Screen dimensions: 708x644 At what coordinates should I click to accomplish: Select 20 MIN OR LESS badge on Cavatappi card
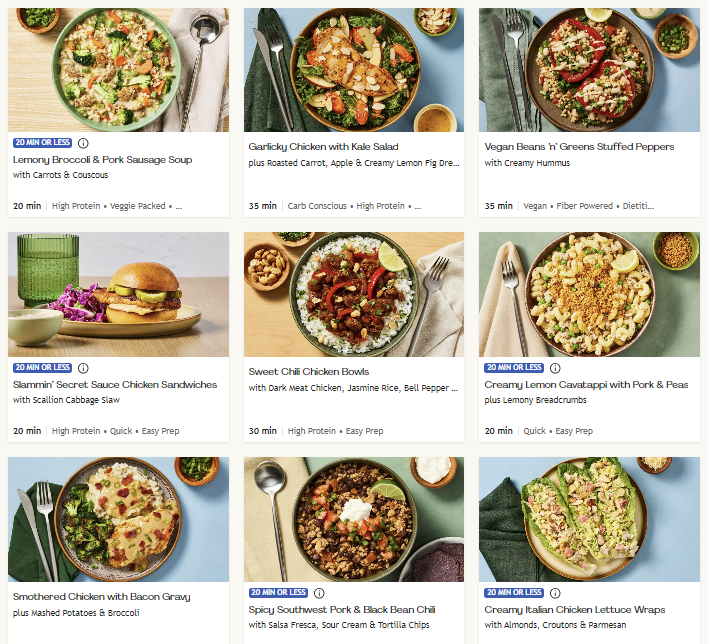coord(514,368)
